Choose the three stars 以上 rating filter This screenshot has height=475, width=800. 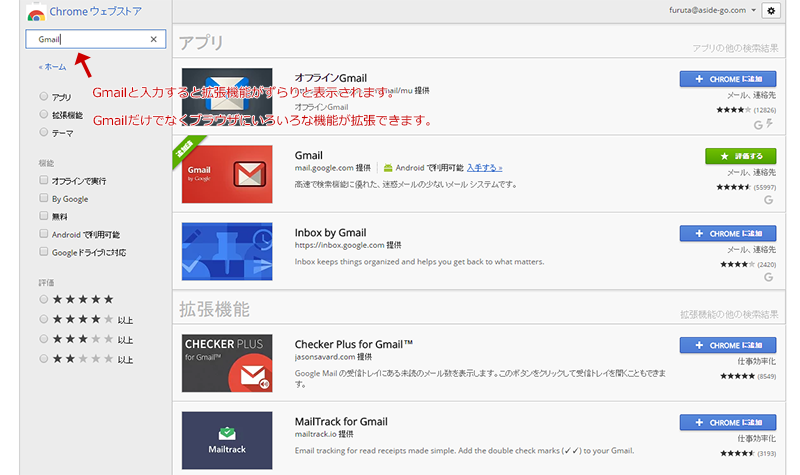tap(44, 339)
